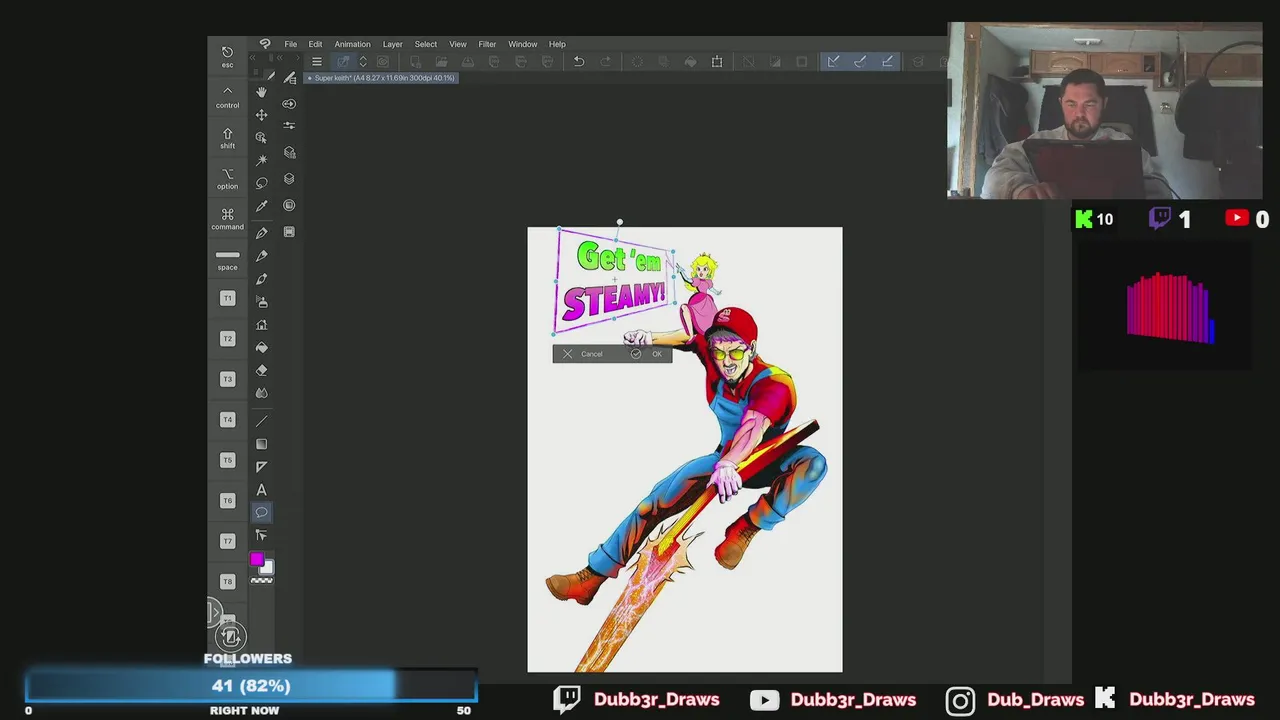
Task: Toggle Snap to Ruler
Action: tap(833, 62)
